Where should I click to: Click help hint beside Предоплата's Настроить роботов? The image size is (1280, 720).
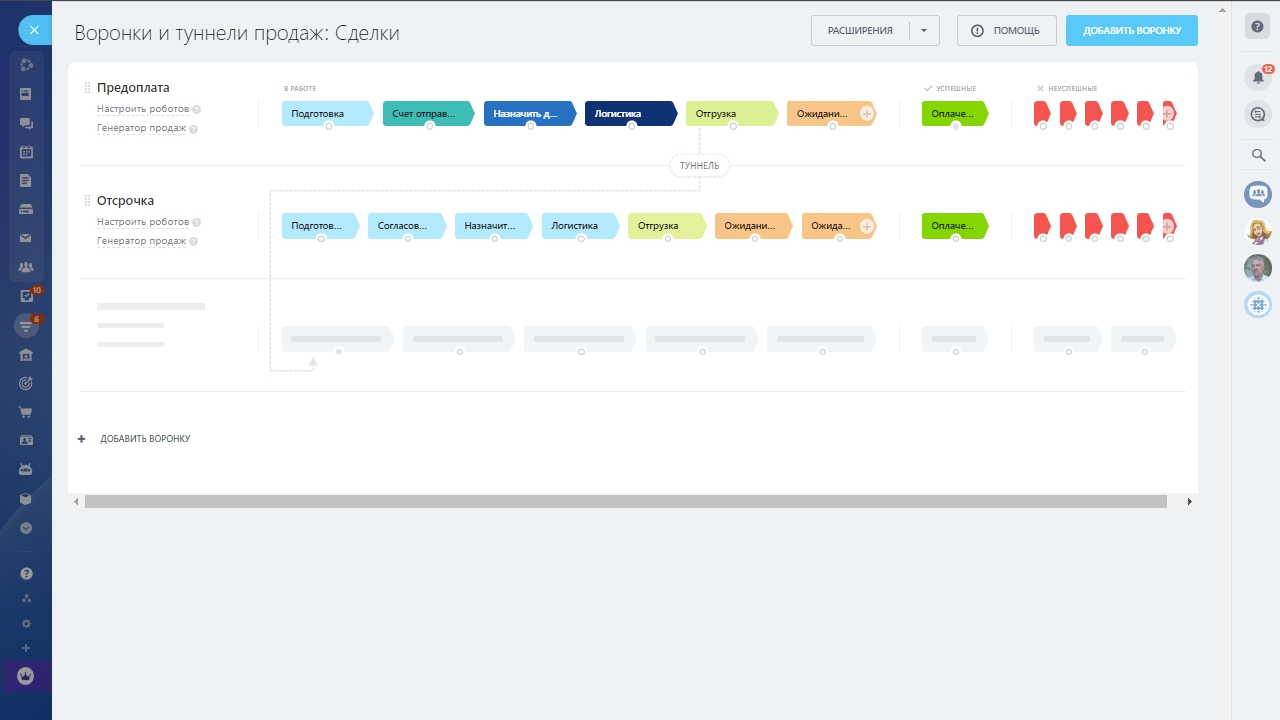point(197,110)
